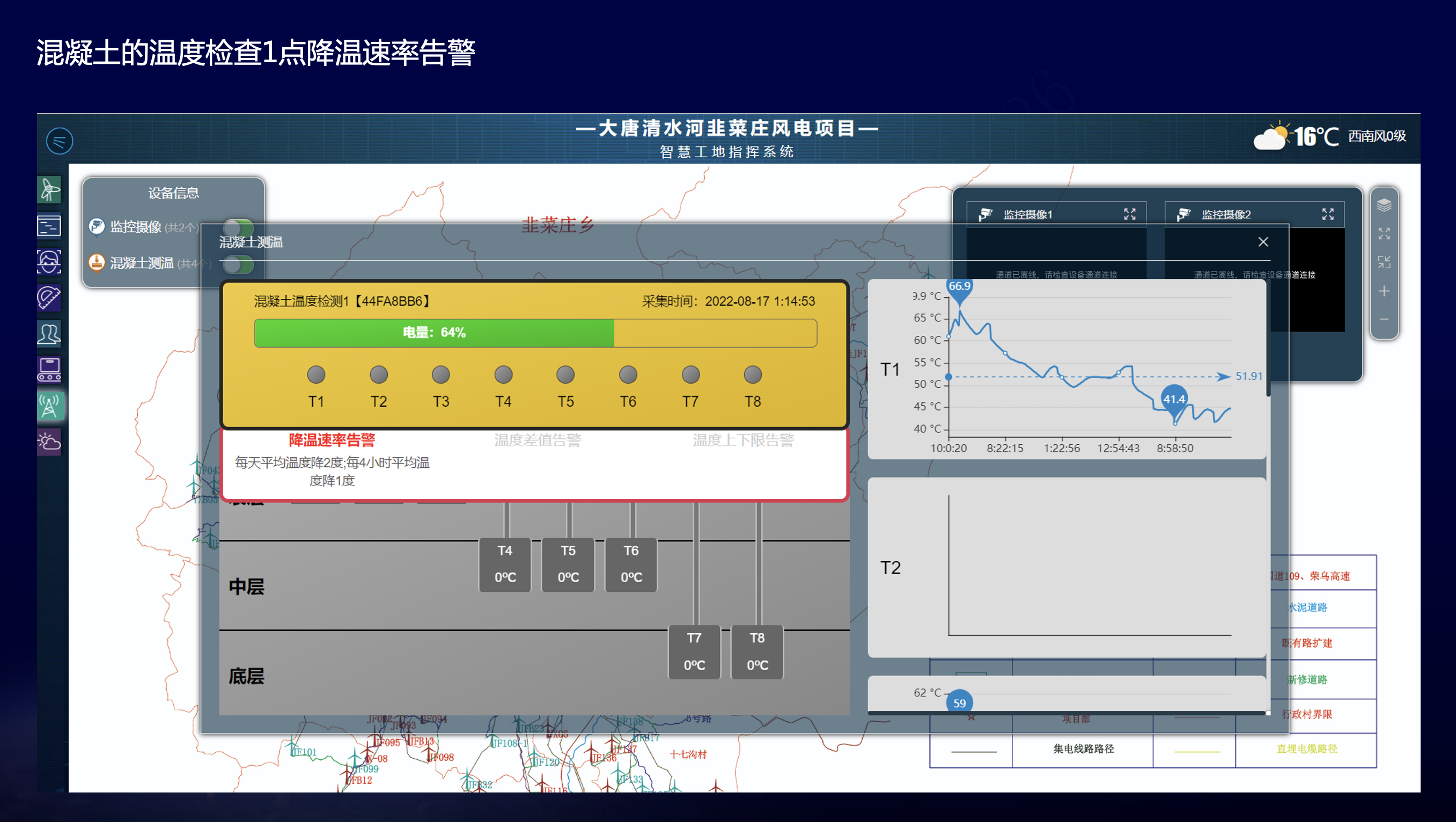This screenshot has width=1456, height=822.
Task: Click the 采集时间 2022-08-17 1:14:53 text
Action: pyautogui.click(x=728, y=302)
